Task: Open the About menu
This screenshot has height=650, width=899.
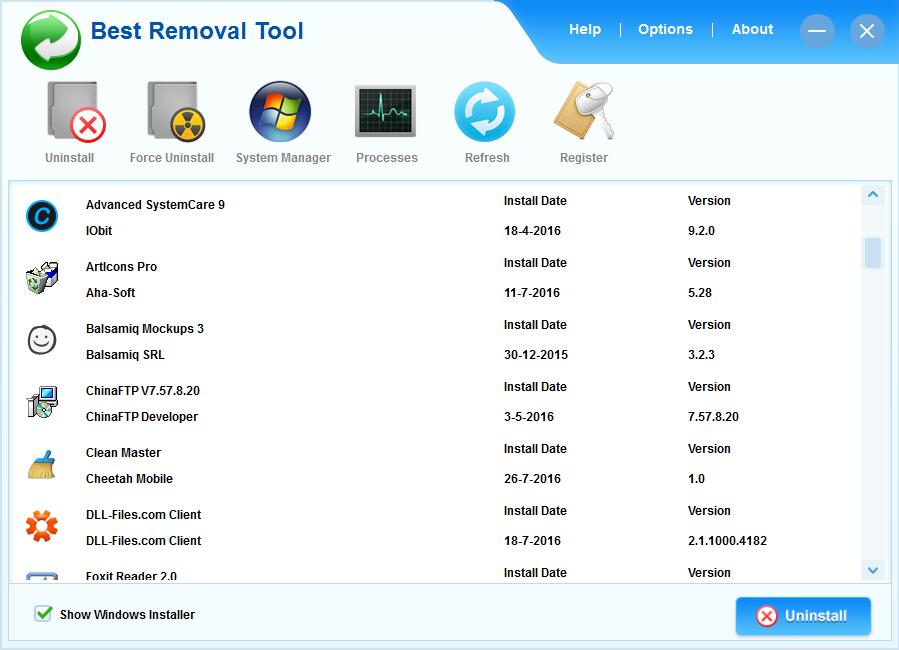Action: 752,29
